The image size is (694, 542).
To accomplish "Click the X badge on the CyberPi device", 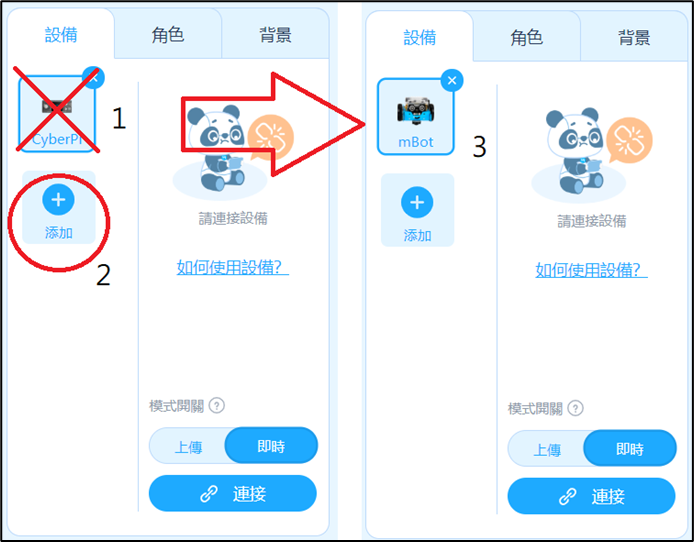I will click(x=93, y=78).
